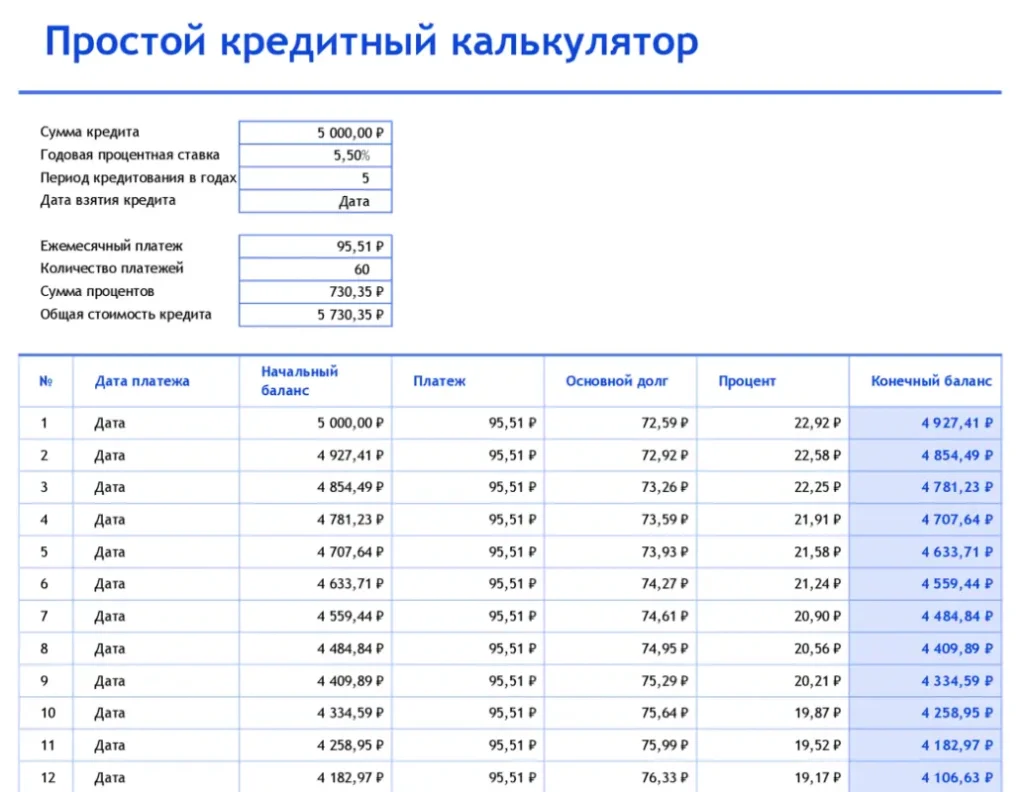Click the "Период кредитования в годах" label

click(138, 178)
